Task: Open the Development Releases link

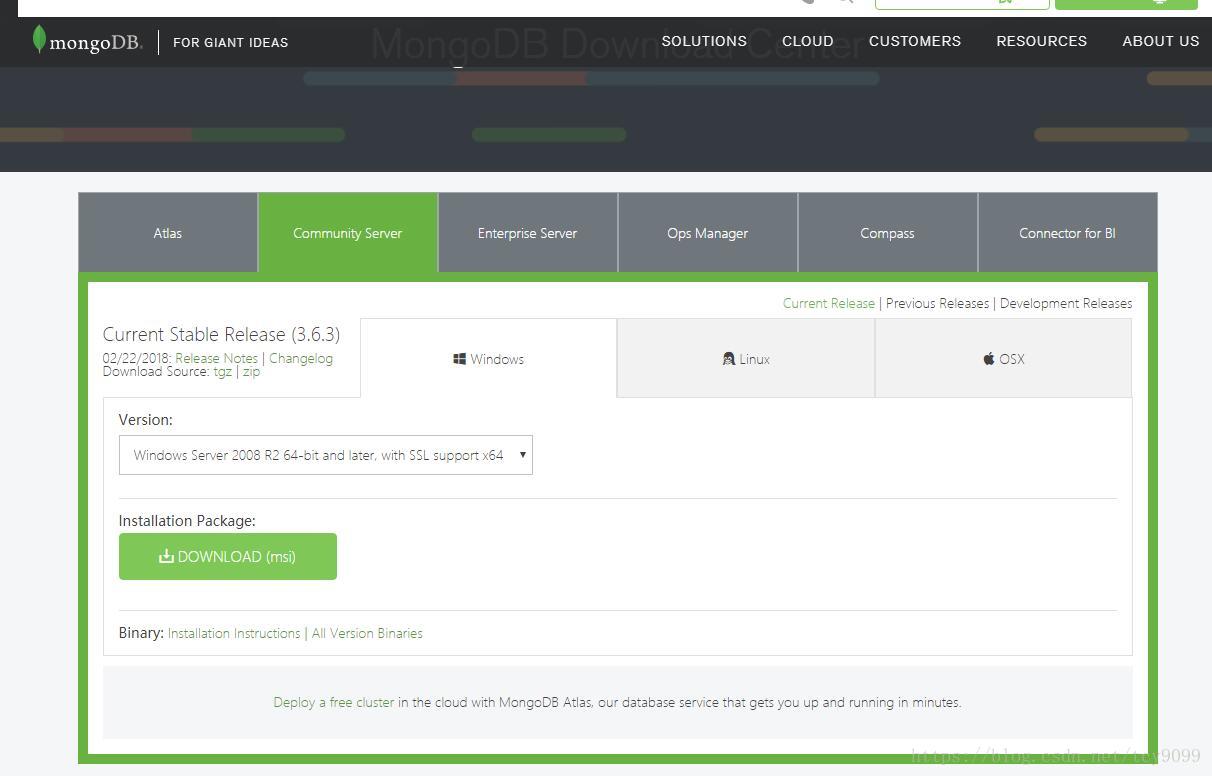Action: (x=1066, y=303)
